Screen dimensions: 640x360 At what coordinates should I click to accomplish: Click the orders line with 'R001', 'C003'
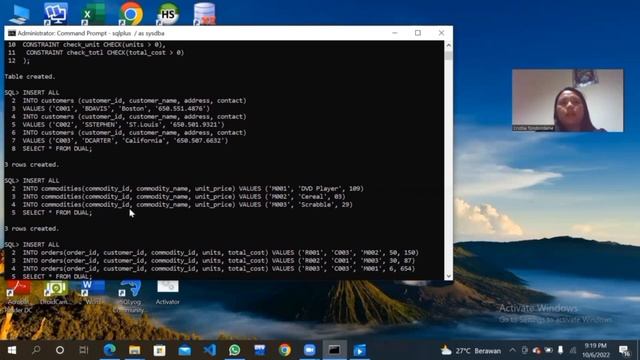pyautogui.click(x=221, y=253)
